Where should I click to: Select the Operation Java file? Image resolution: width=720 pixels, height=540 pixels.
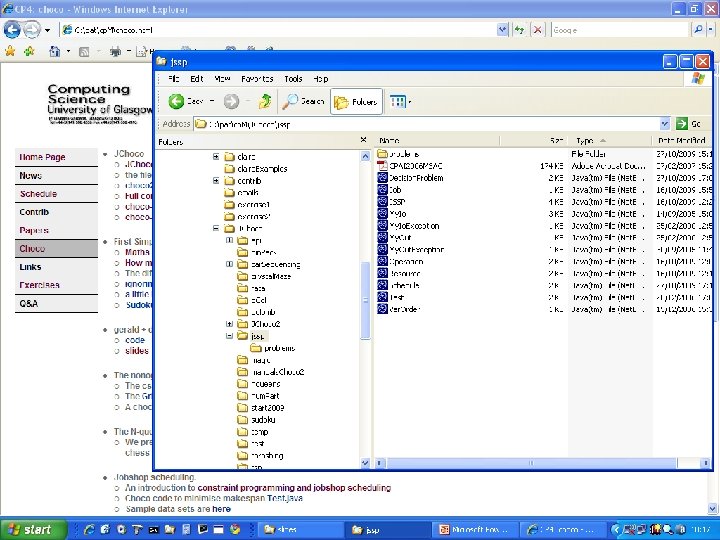click(x=400, y=261)
